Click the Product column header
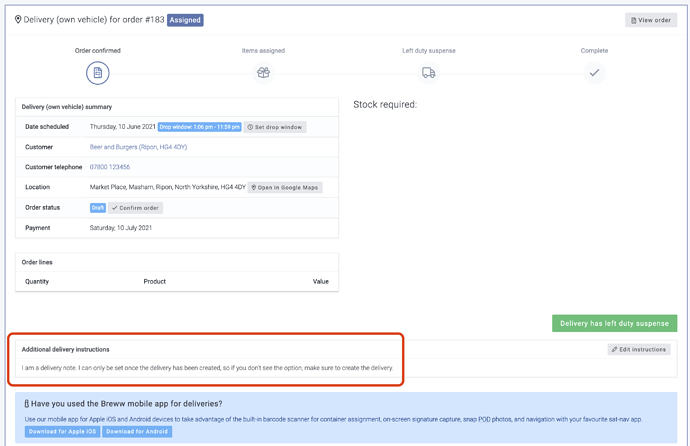 (154, 281)
